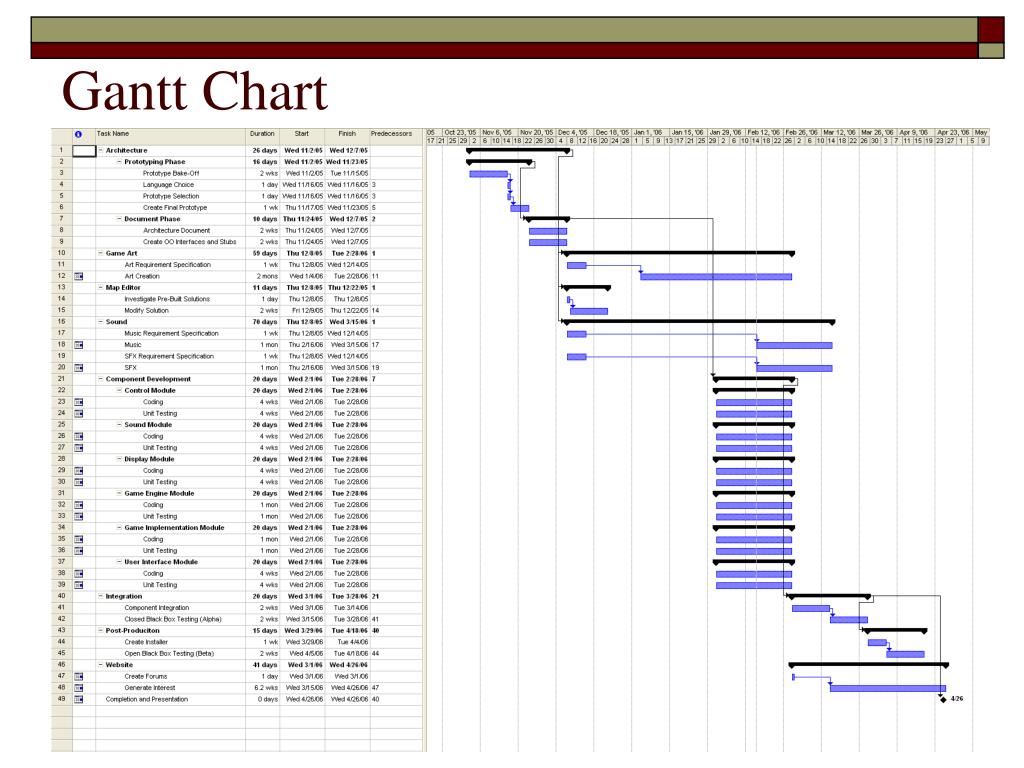Image resolution: width=1024 pixels, height=768 pixels.
Task: Select the 'Architecture Document' task name
Action: tap(176, 231)
